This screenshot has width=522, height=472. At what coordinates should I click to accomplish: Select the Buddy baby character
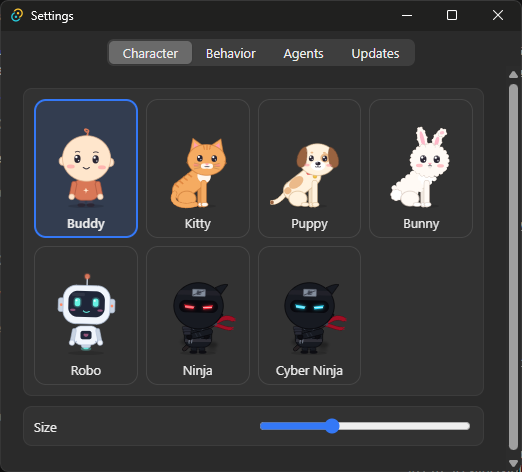86,168
